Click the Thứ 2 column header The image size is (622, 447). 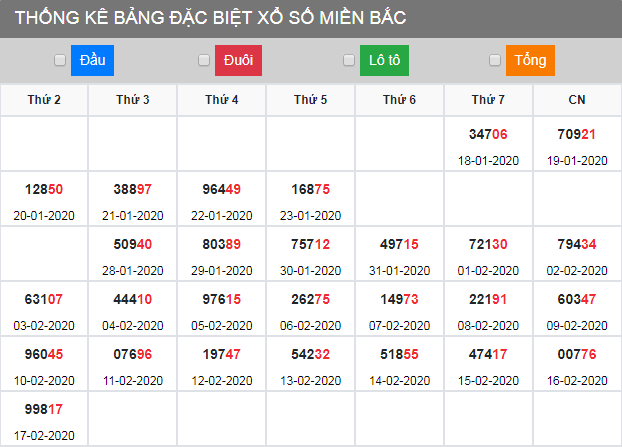(x=44, y=100)
